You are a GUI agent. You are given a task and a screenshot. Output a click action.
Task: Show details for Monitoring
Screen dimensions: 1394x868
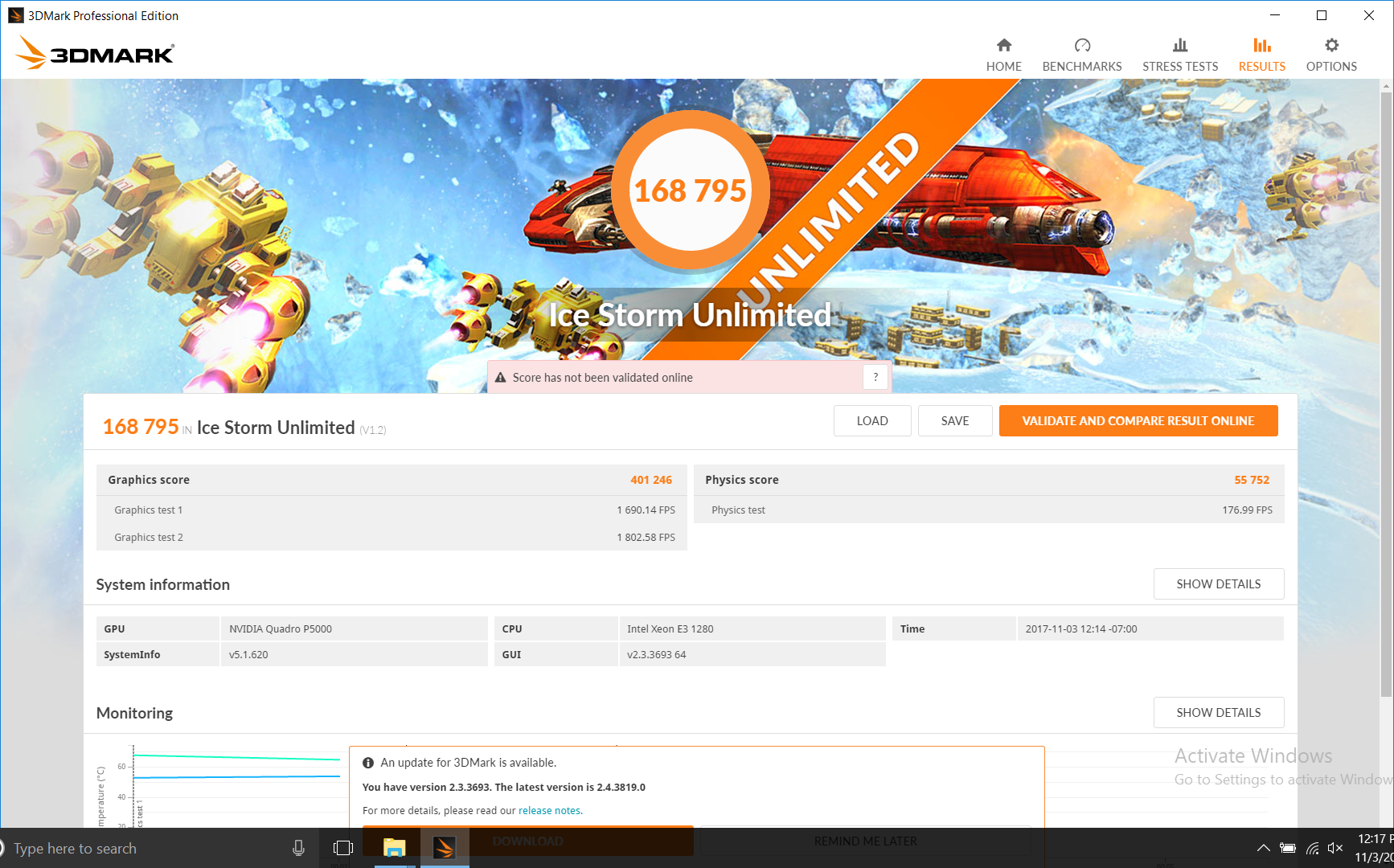1219,712
